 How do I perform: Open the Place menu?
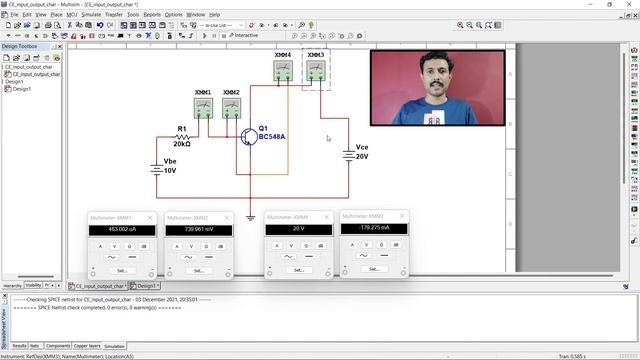click(x=56, y=15)
